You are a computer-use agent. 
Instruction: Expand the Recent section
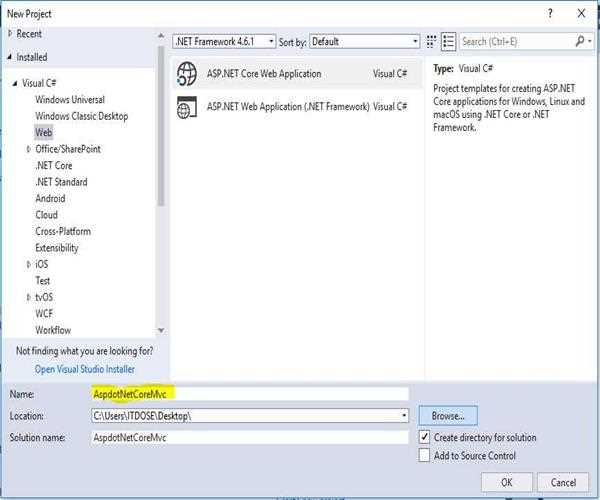[11, 34]
